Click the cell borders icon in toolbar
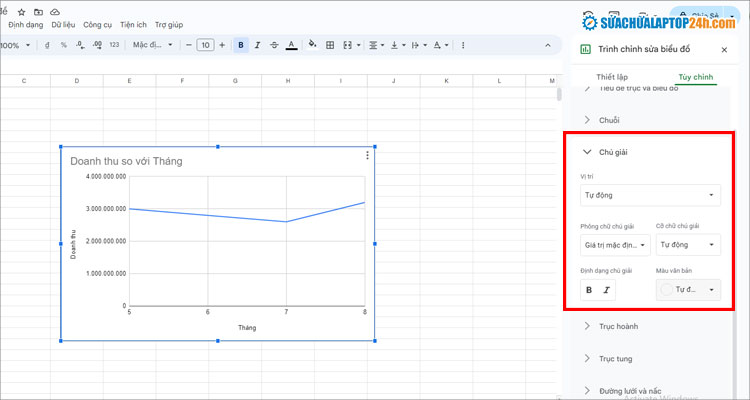750x400 pixels. click(x=331, y=45)
